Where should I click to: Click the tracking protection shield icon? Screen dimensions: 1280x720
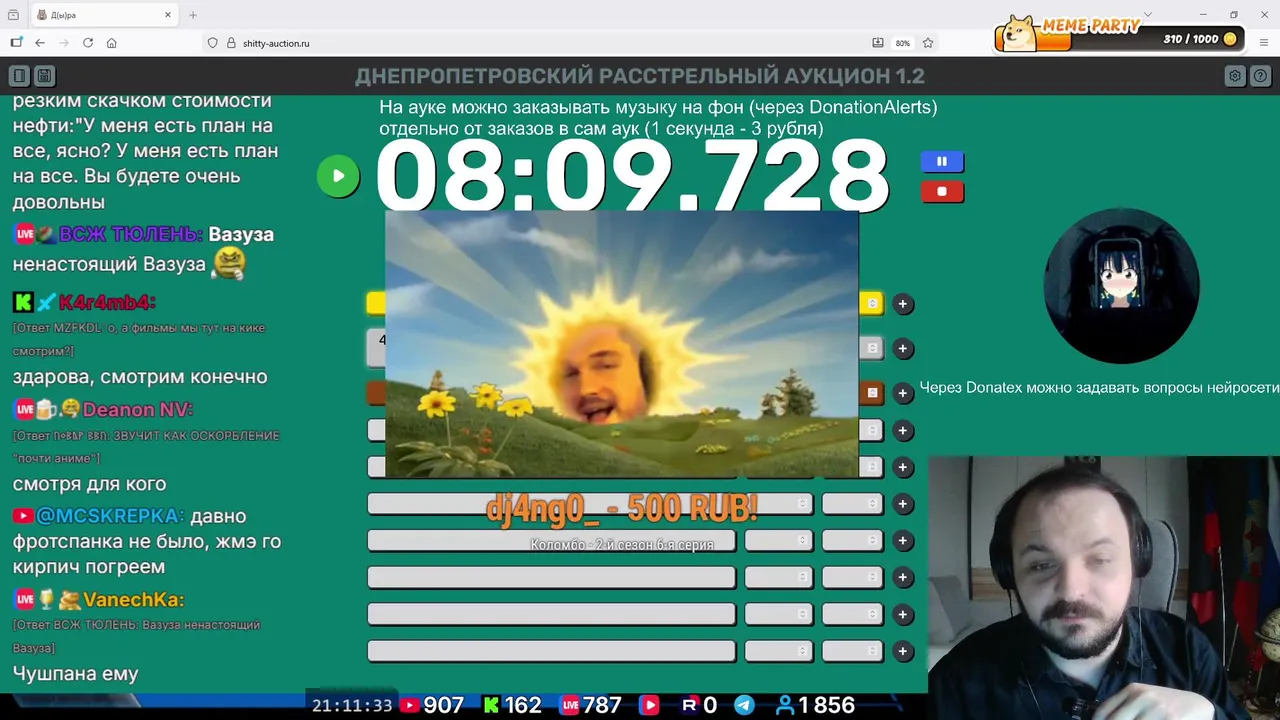[x=212, y=43]
